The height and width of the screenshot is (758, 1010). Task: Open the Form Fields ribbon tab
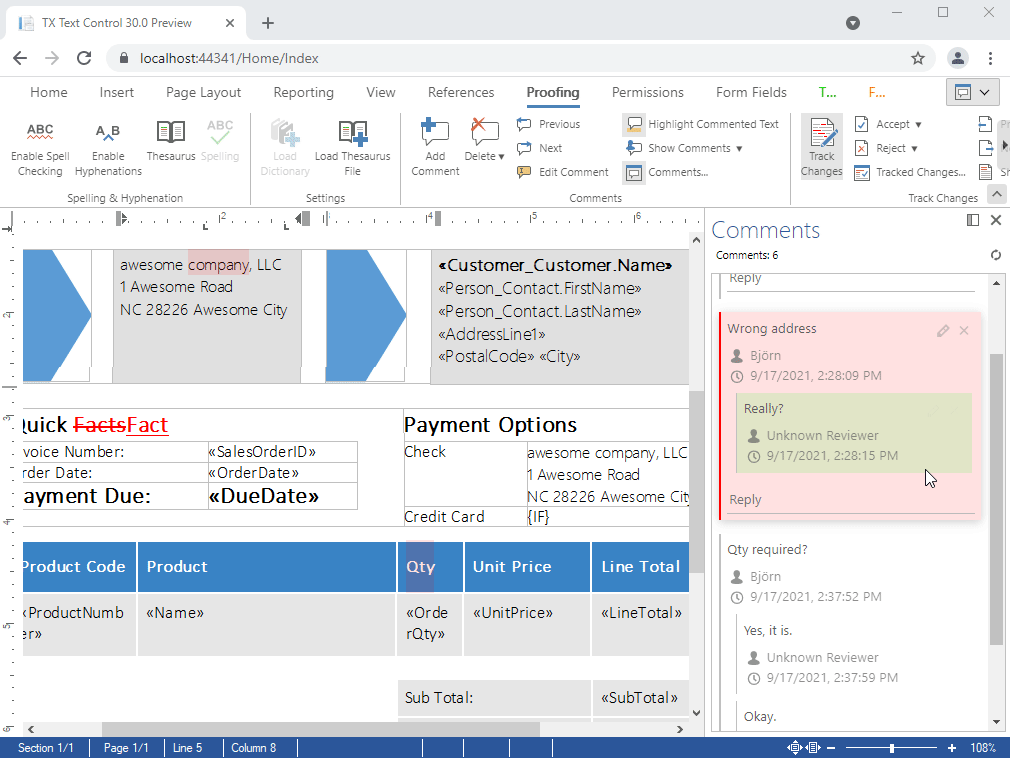click(751, 92)
